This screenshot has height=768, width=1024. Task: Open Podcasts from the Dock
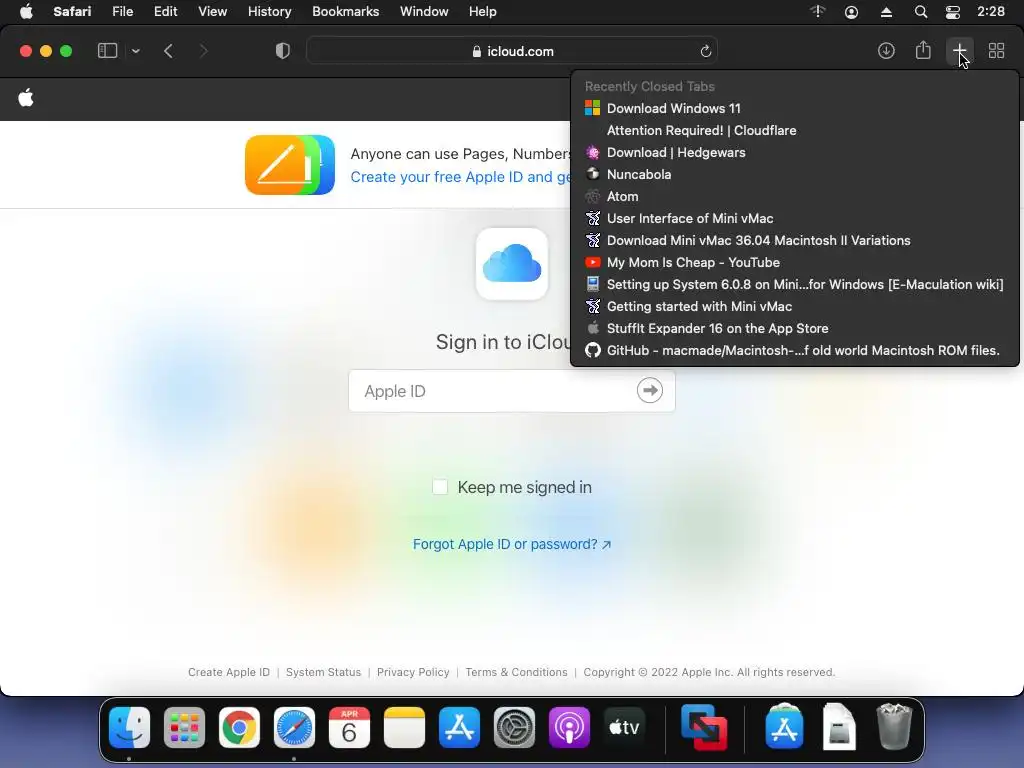tap(569, 728)
